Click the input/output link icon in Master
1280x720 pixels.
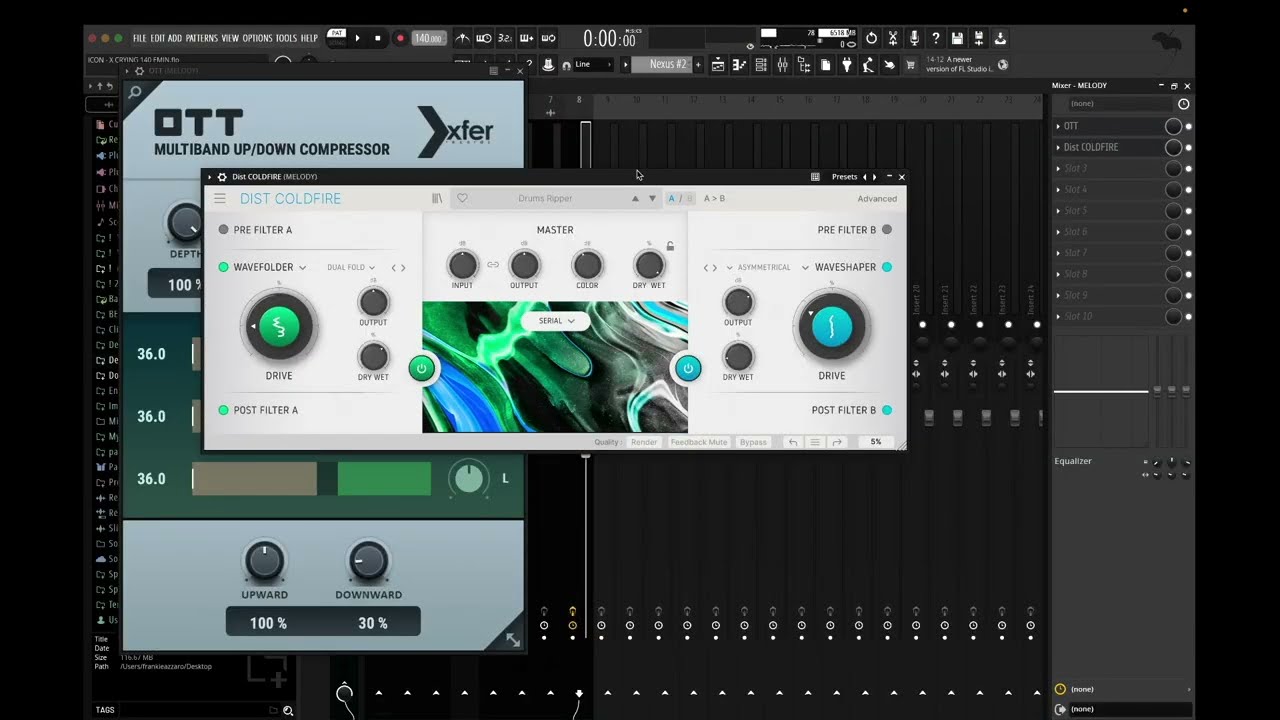point(493,265)
